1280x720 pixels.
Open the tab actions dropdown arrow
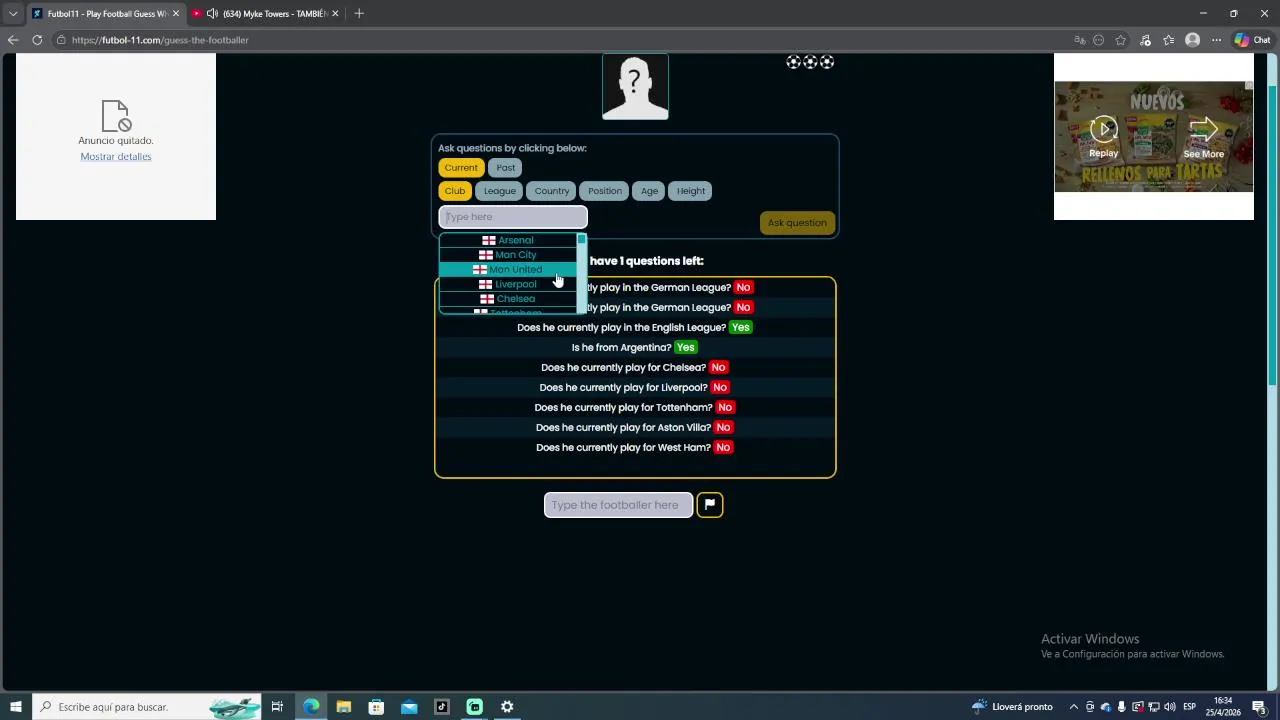click(x=13, y=13)
